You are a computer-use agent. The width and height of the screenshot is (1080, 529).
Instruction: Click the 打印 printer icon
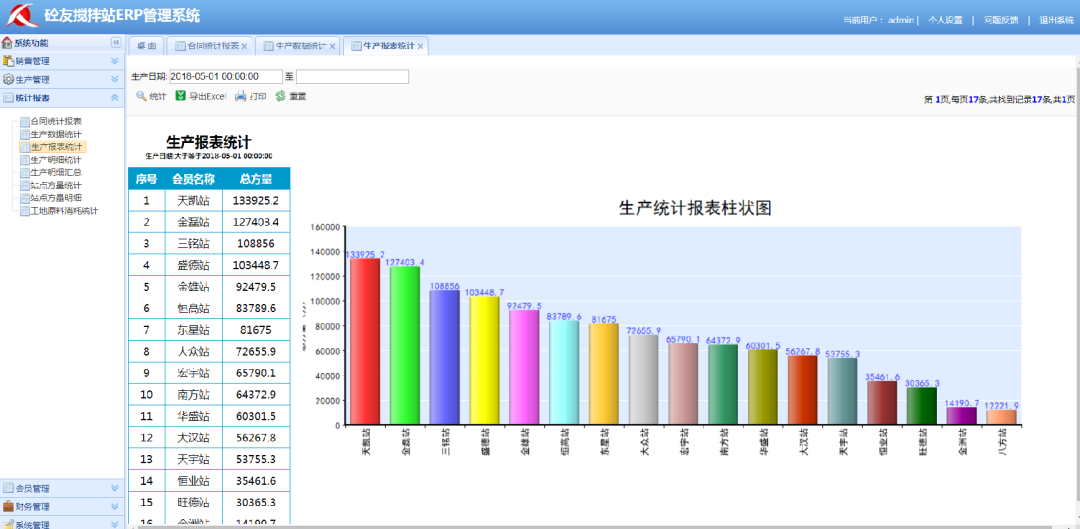241,96
